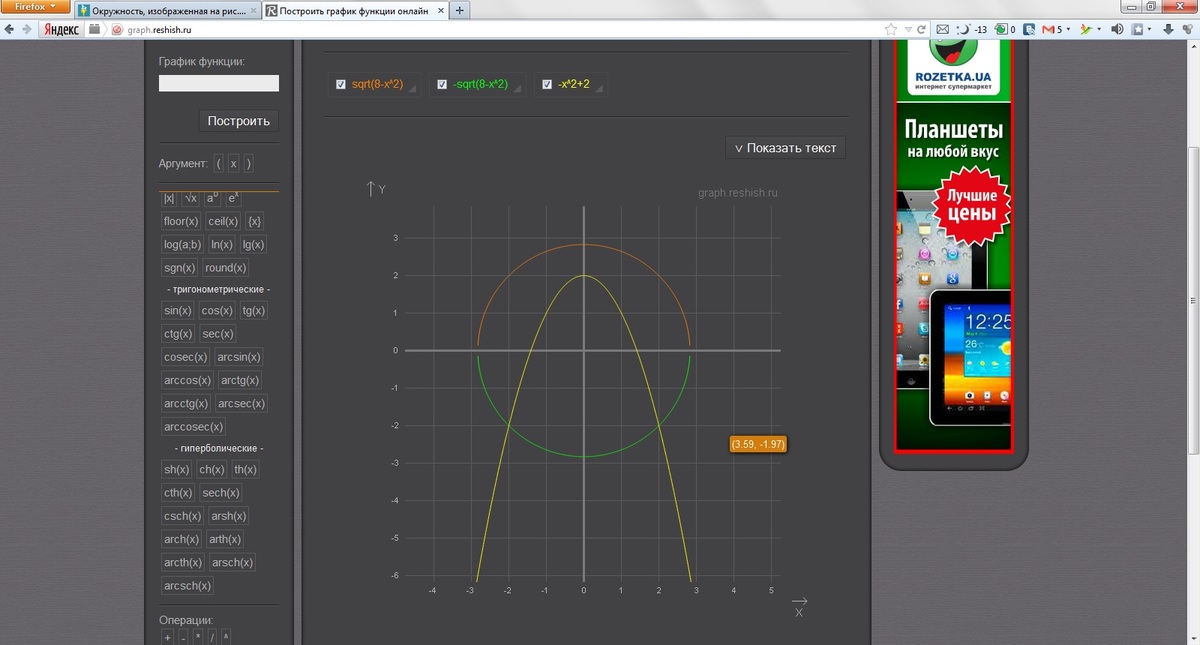
Task: Click the Яндекс button in the navigation bar
Action: pos(62,29)
